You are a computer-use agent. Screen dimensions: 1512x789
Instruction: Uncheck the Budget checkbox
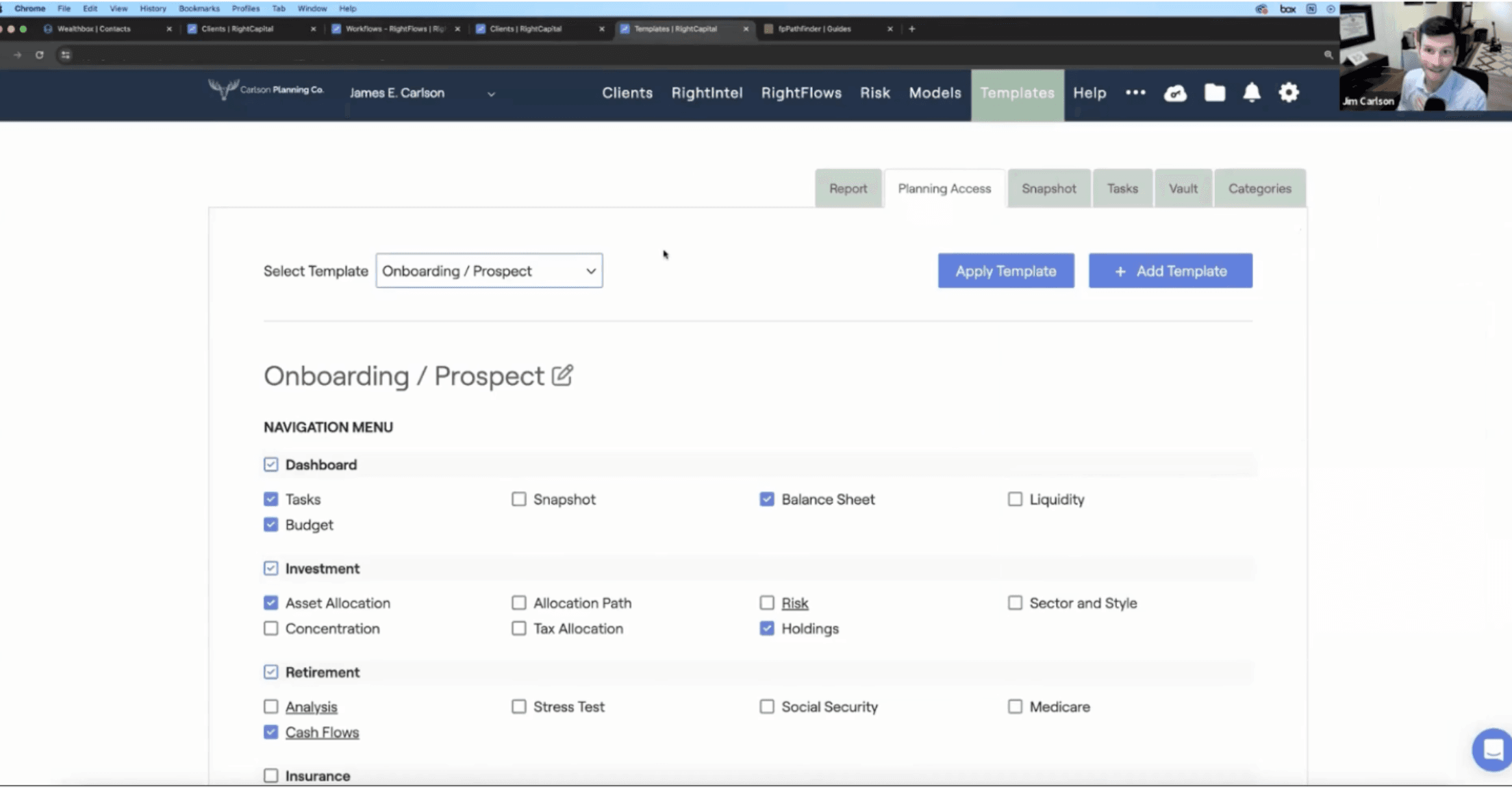tap(270, 525)
